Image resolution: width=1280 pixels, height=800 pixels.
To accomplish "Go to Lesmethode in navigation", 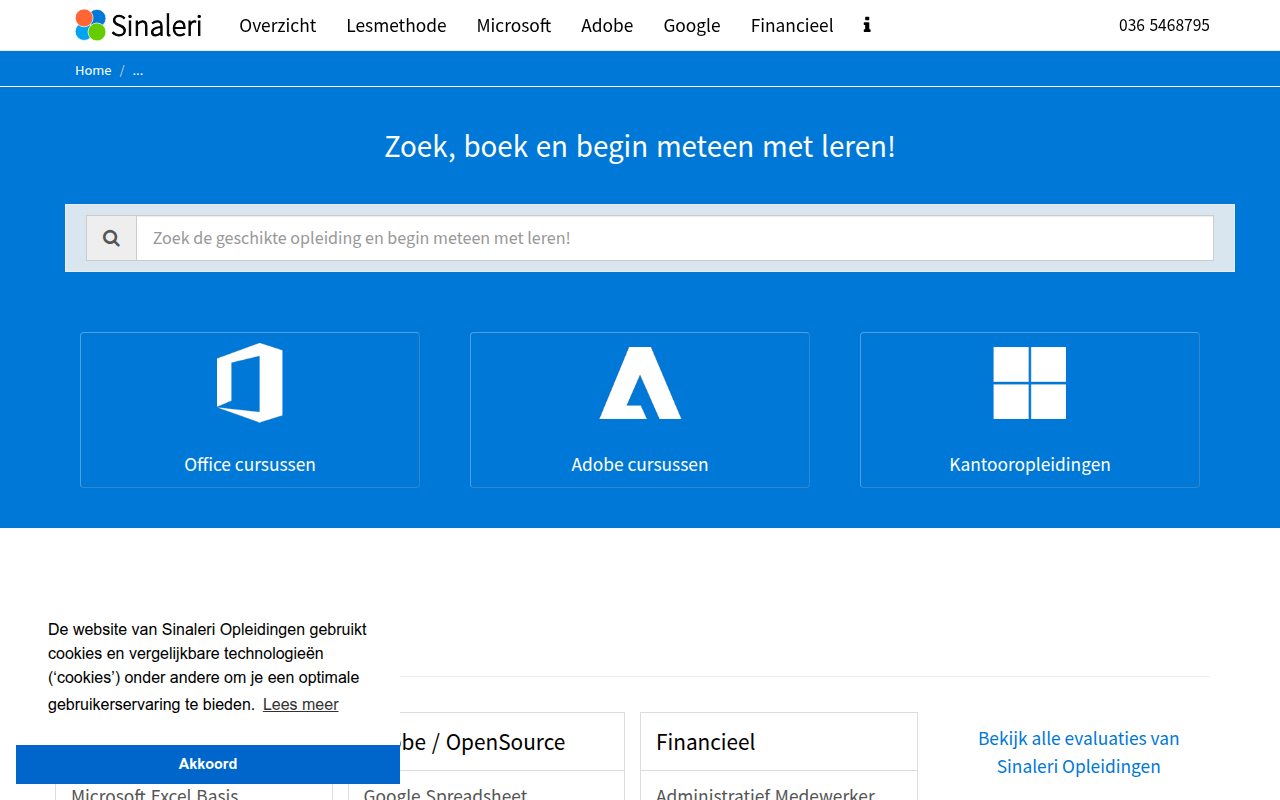I will click(x=396, y=25).
